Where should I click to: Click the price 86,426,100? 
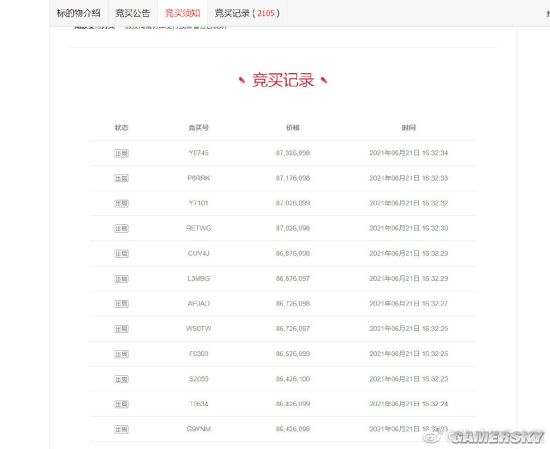[293, 379]
